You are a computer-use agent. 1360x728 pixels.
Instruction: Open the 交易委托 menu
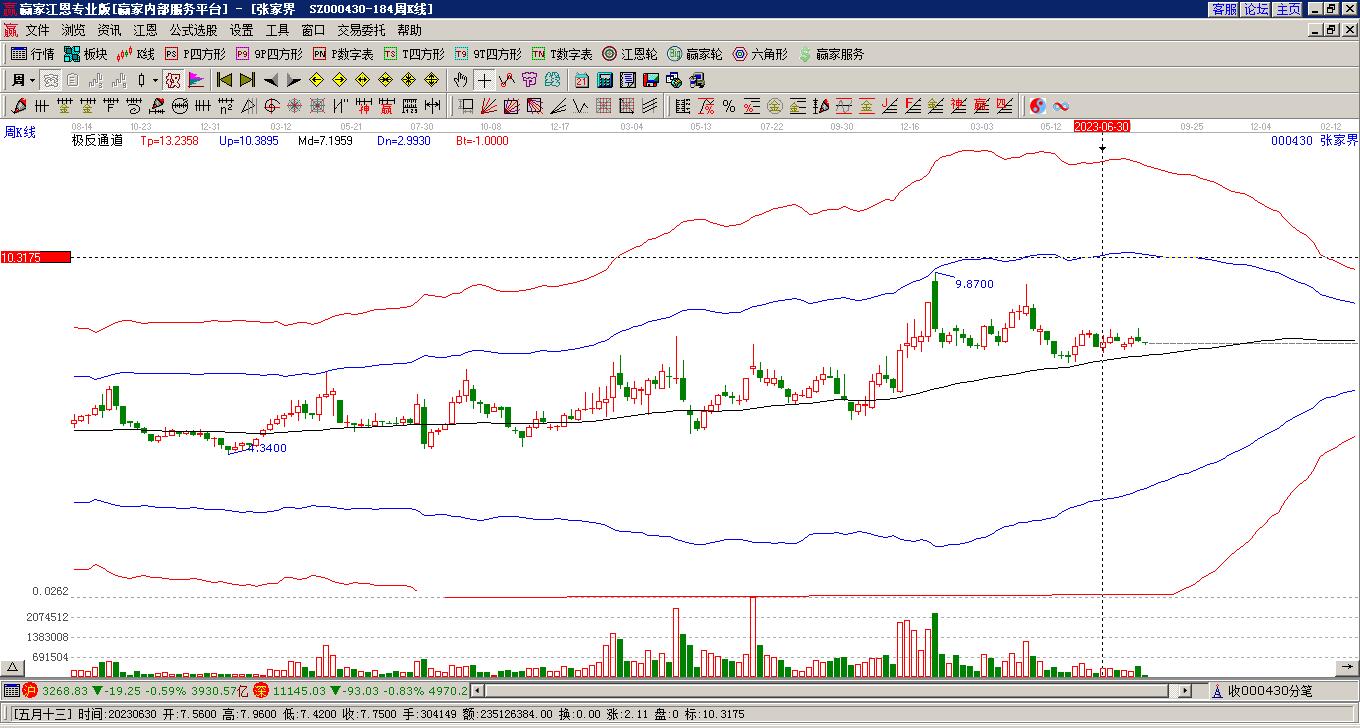pos(360,30)
